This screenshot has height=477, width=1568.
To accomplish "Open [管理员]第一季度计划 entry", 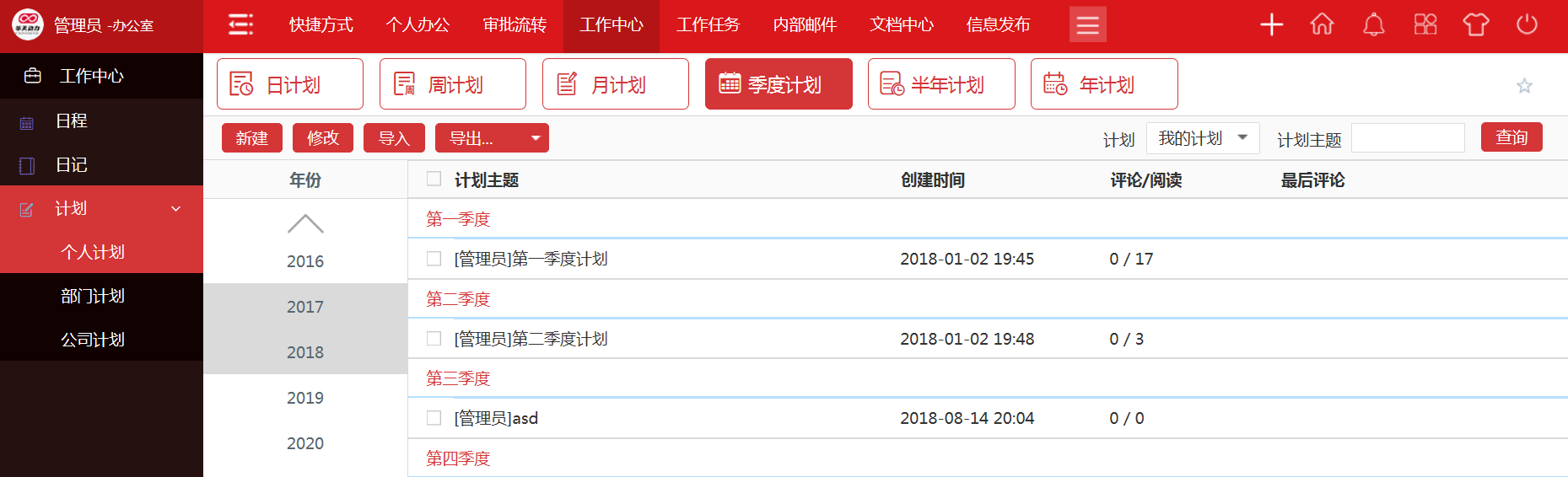I will pyautogui.click(x=531, y=259).
